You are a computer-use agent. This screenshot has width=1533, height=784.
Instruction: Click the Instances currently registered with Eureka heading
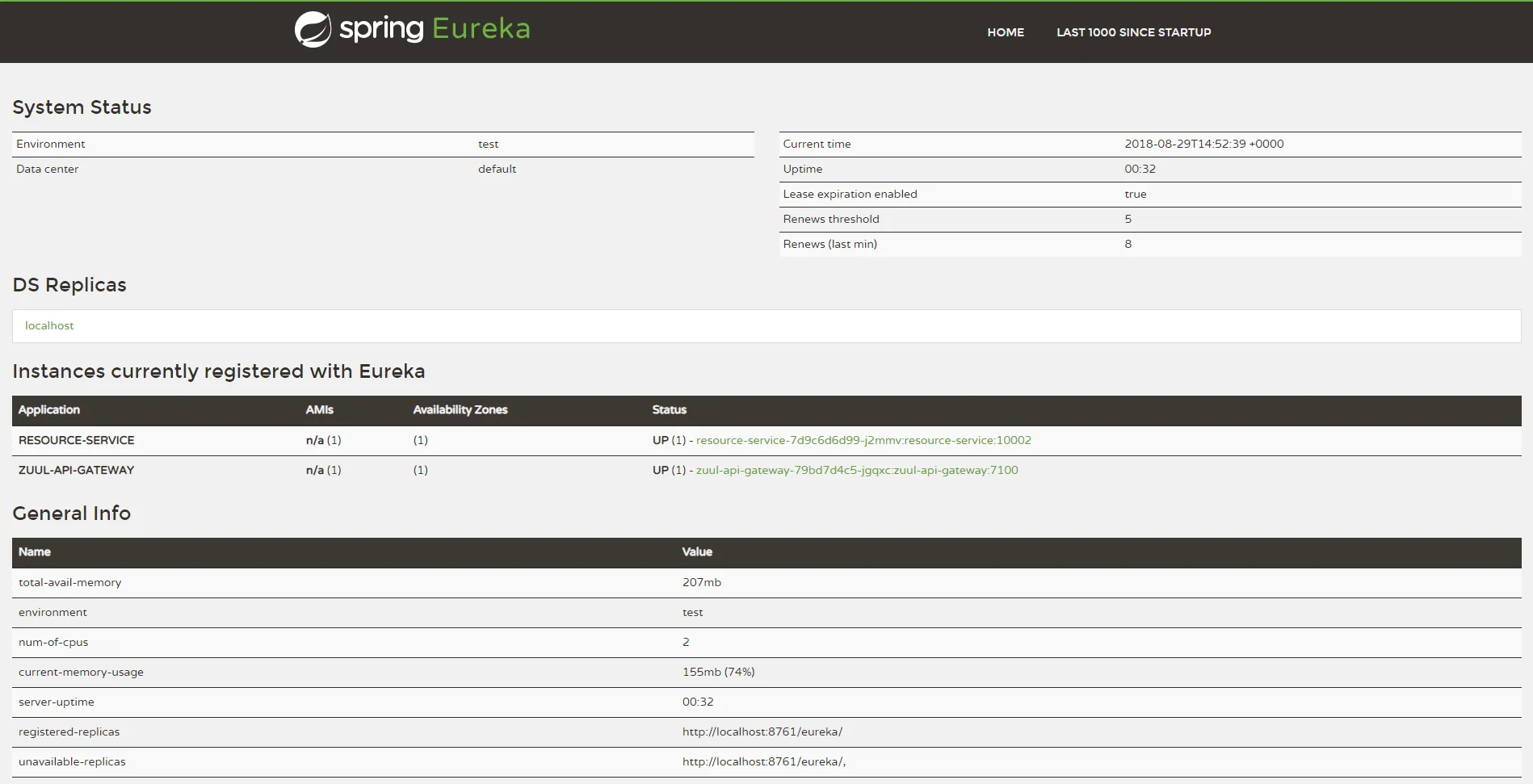click(219, 371)
